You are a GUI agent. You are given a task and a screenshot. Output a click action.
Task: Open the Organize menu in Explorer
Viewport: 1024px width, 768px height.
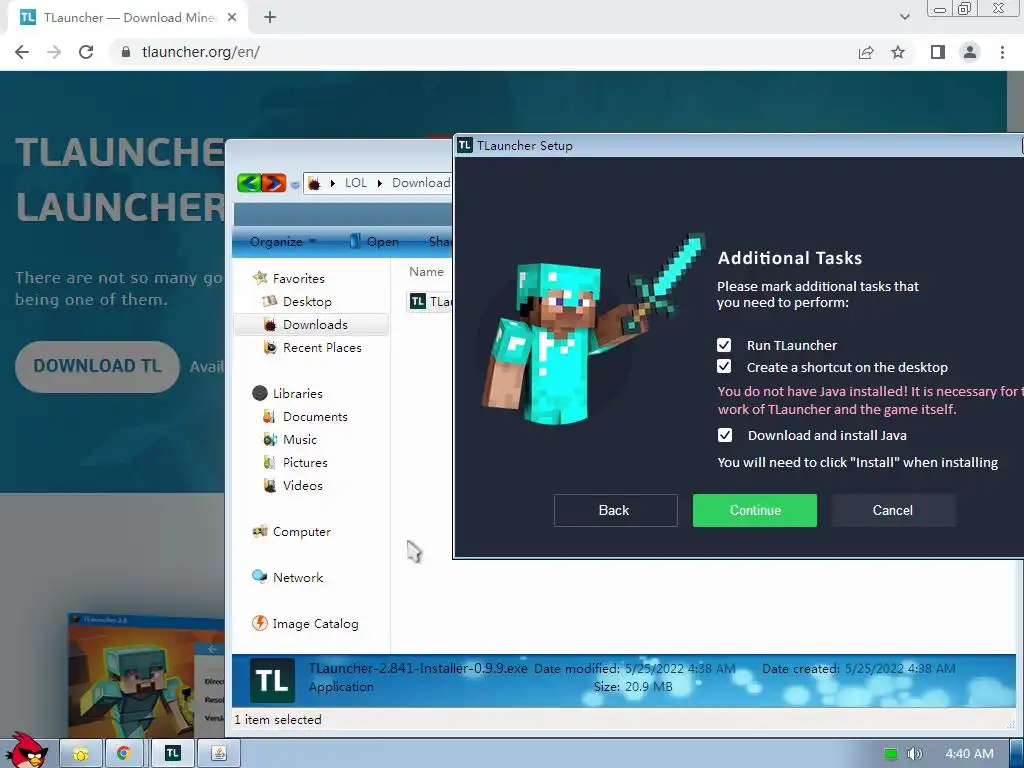tap(281, 242)
